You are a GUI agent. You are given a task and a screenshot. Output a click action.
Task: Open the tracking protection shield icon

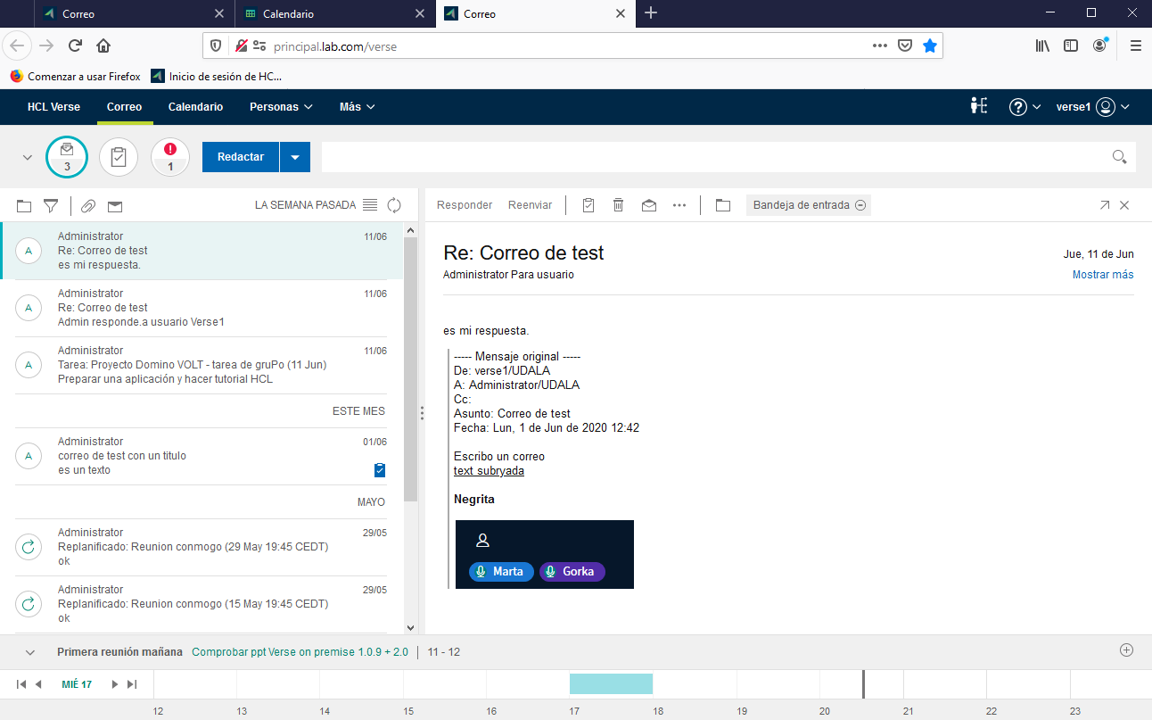[216, 46]
